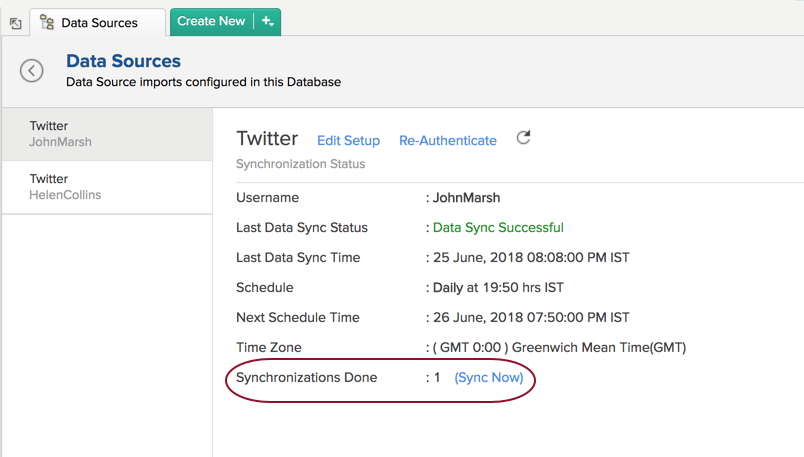Click the Data Source imports configured description
The height and width of the screenshot is (457, 804).
(x=204, y=82)
